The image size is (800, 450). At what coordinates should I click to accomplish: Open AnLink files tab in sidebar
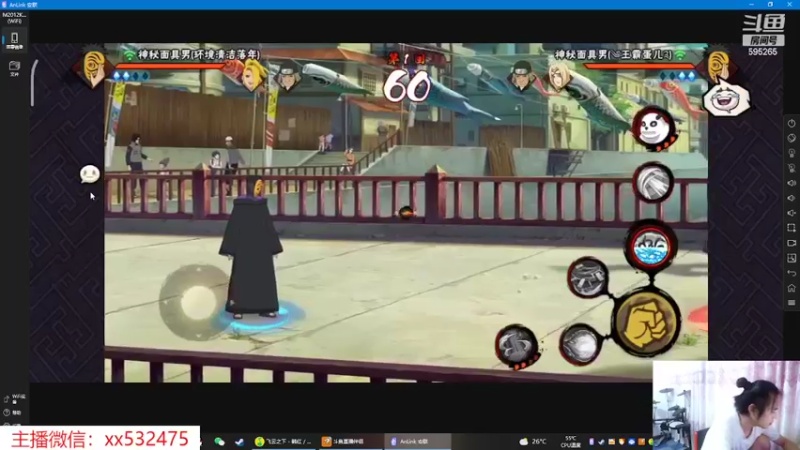click(14, 68)
